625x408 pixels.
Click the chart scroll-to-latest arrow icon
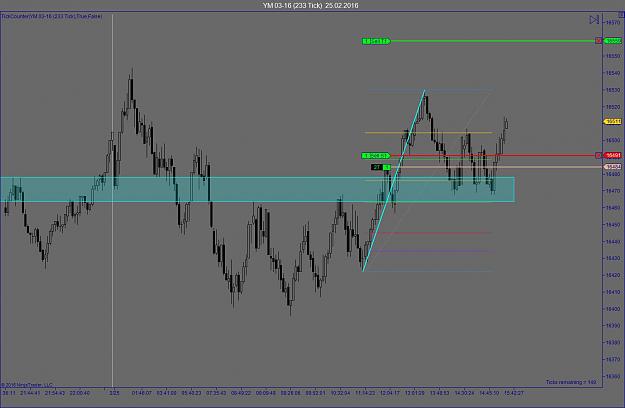[x=594, y=20]
